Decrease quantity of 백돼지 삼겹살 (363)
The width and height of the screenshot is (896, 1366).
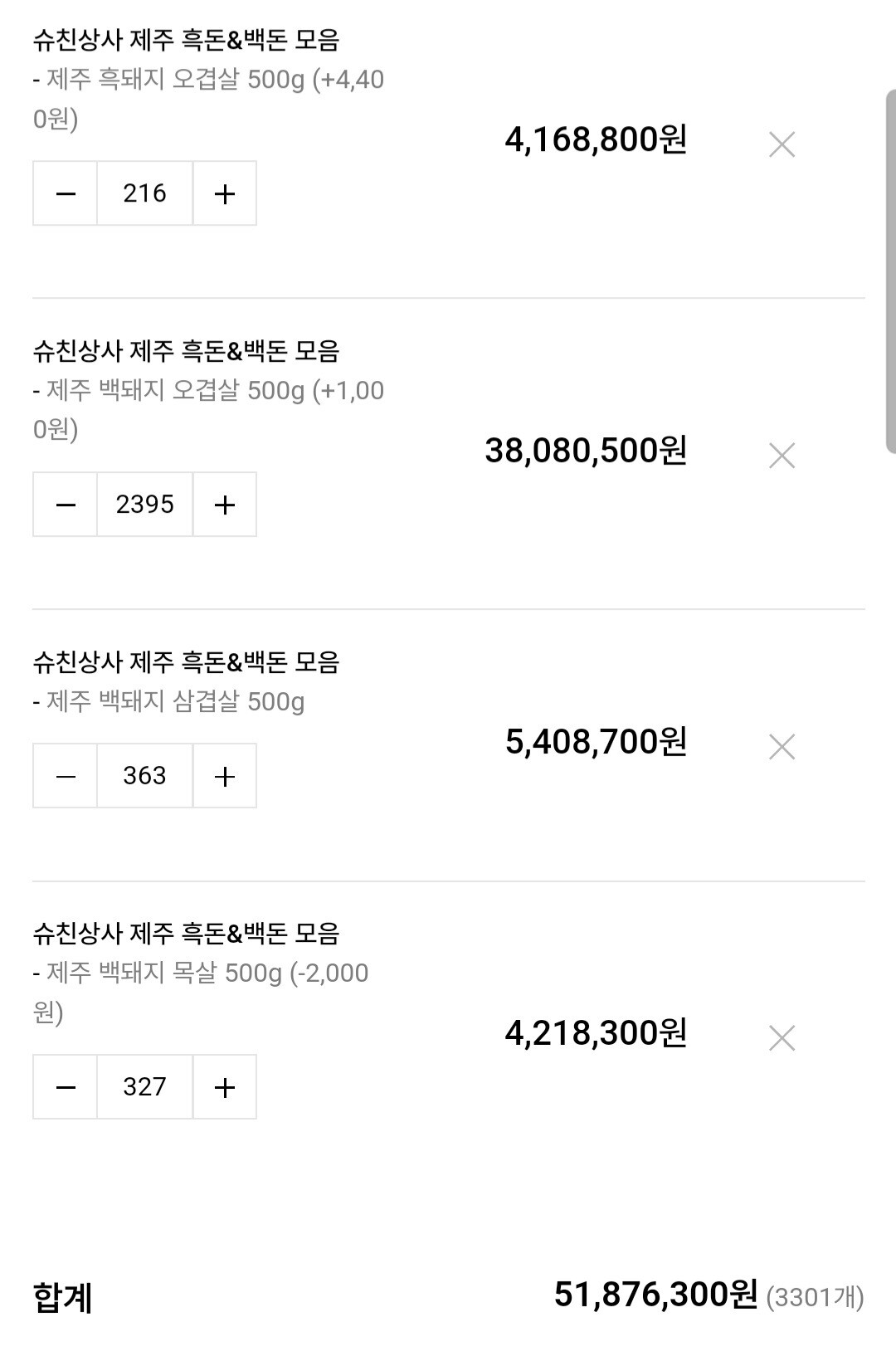[x=66, y=776]
